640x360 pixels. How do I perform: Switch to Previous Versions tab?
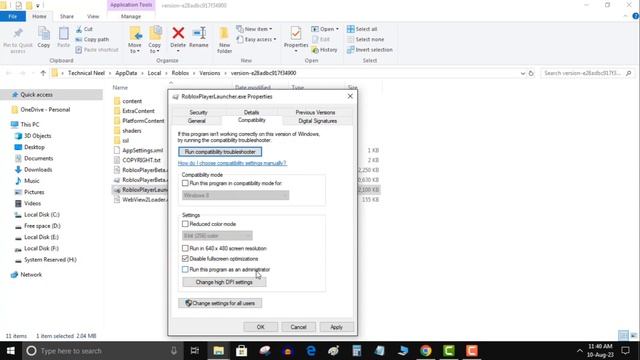click(x=316, y=112)
